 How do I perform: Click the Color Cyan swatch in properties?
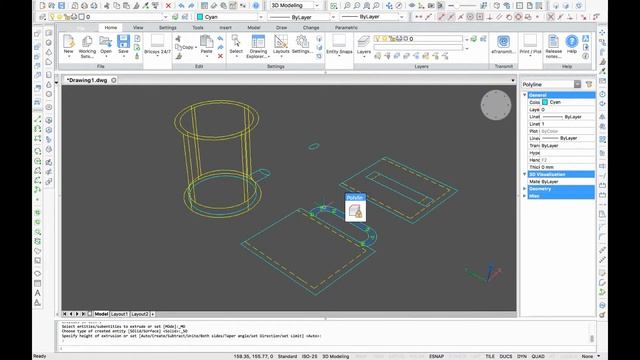pyautogui.click(x=545, y=102)
